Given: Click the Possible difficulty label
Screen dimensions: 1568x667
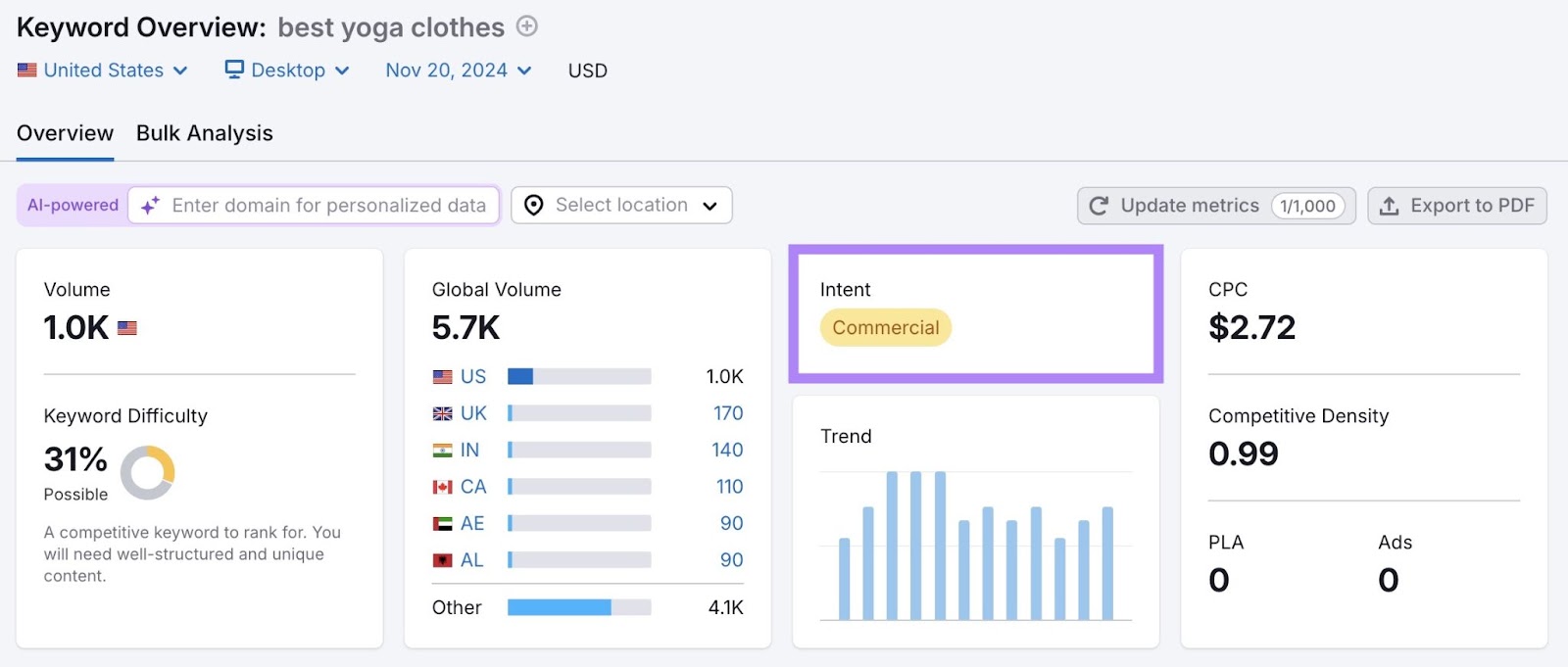Looking at the screenshot, I should 75,495.
